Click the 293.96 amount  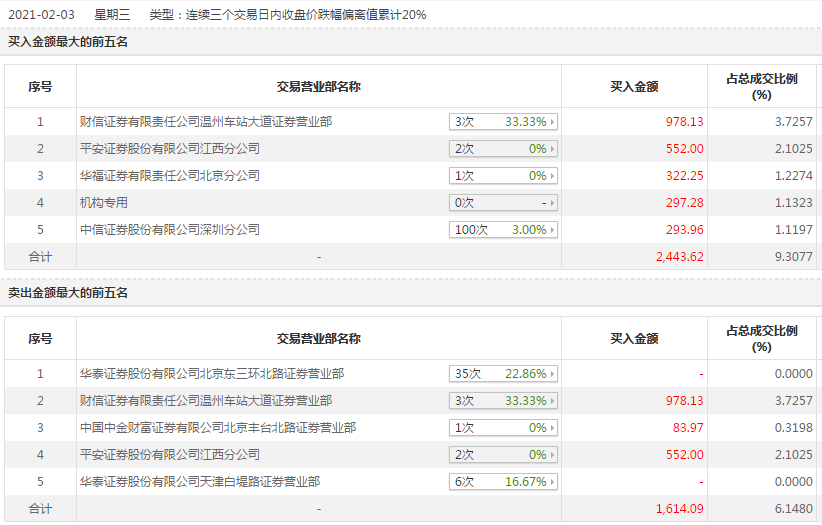[x=685, y=230]
